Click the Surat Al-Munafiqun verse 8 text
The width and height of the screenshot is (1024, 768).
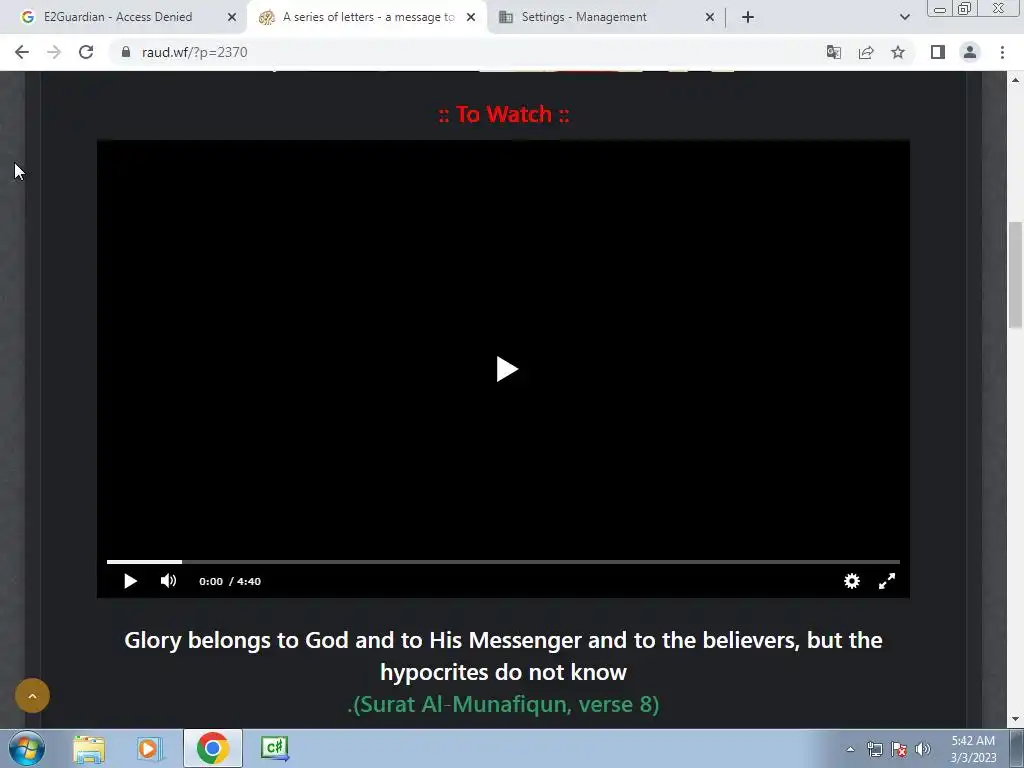pos(504,704)
